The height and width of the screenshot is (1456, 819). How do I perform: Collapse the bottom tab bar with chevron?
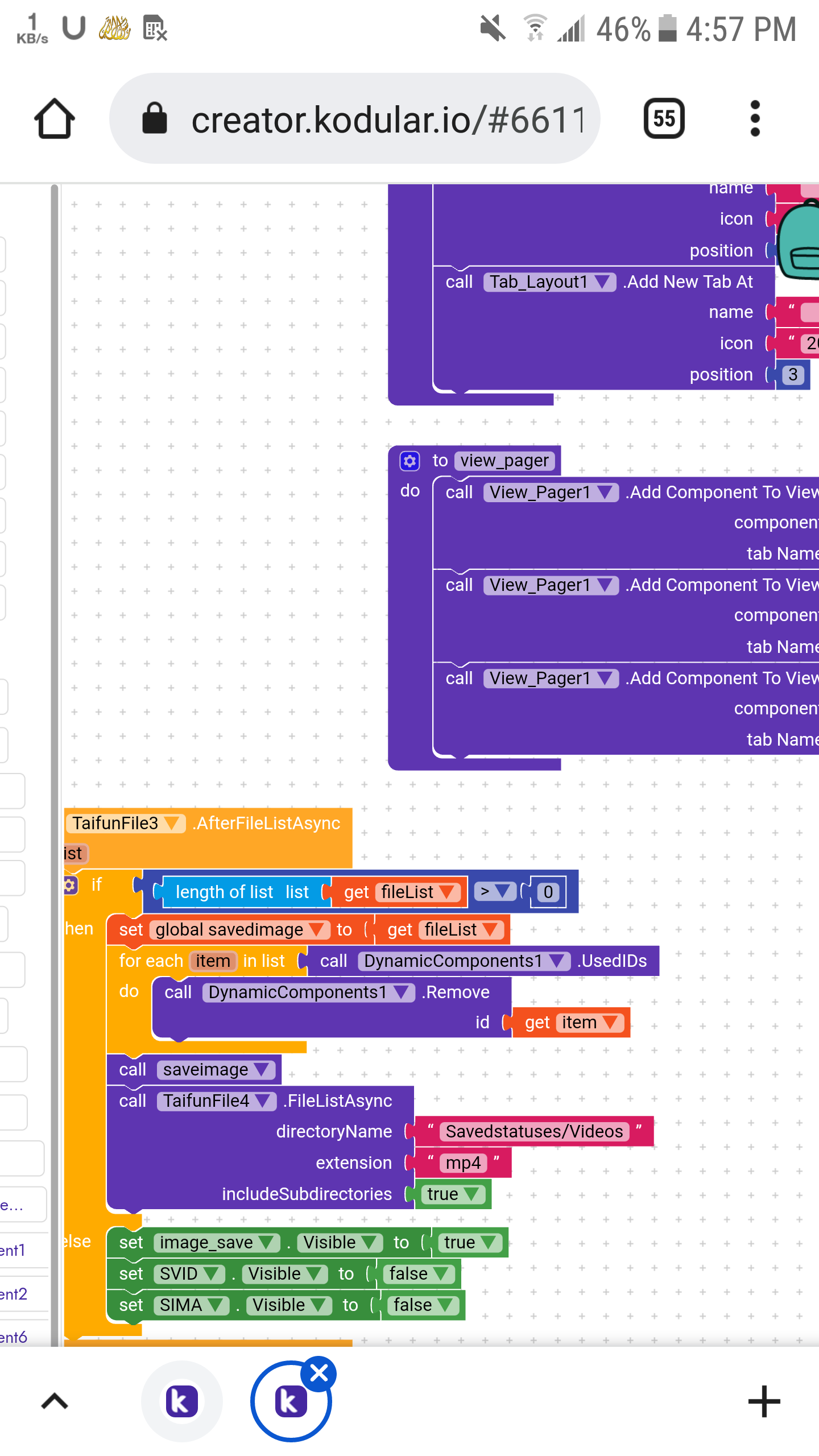click(x=55, y=1401)
